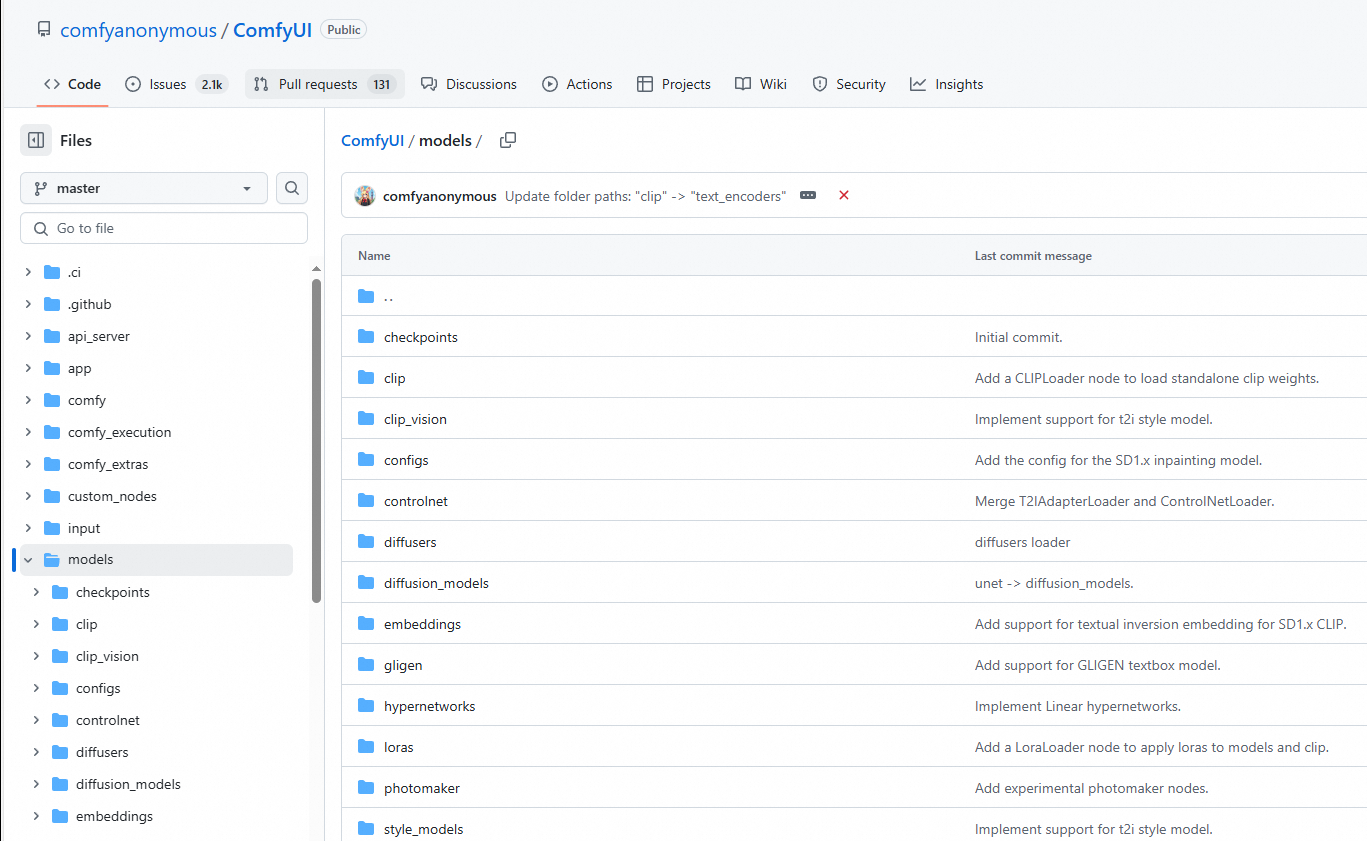Image resolution: width=1367 pixels, height=841 pixels.
Task: Click the ComfyUI breadcrumb link
Action: point(373,141)
